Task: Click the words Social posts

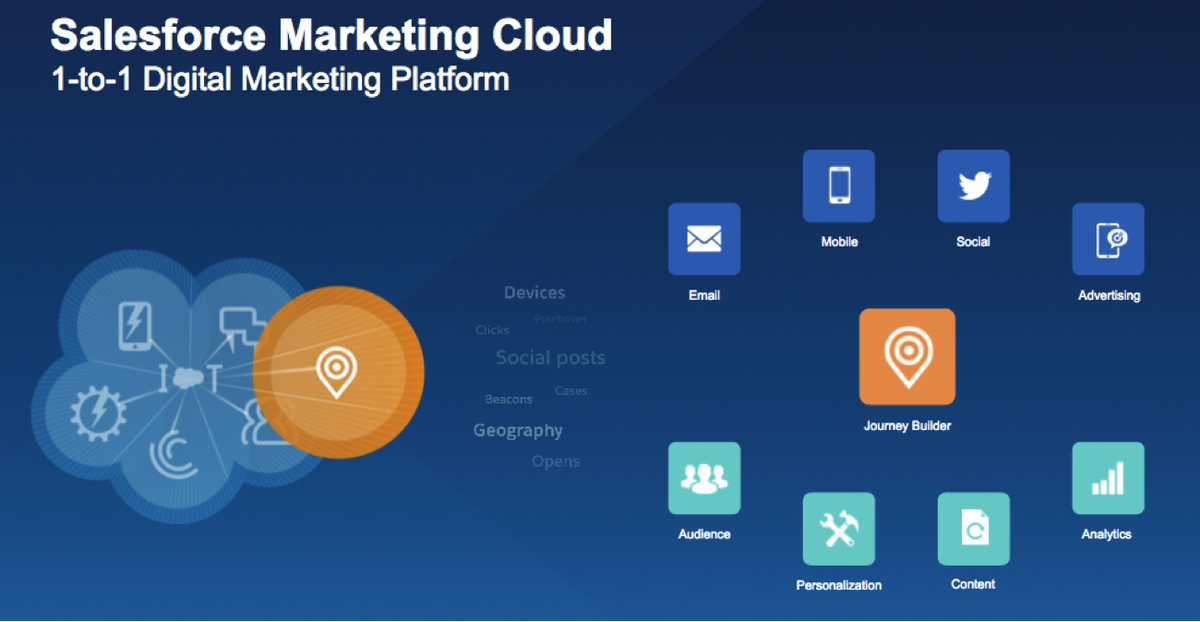Action: click(x=550, y=358)
